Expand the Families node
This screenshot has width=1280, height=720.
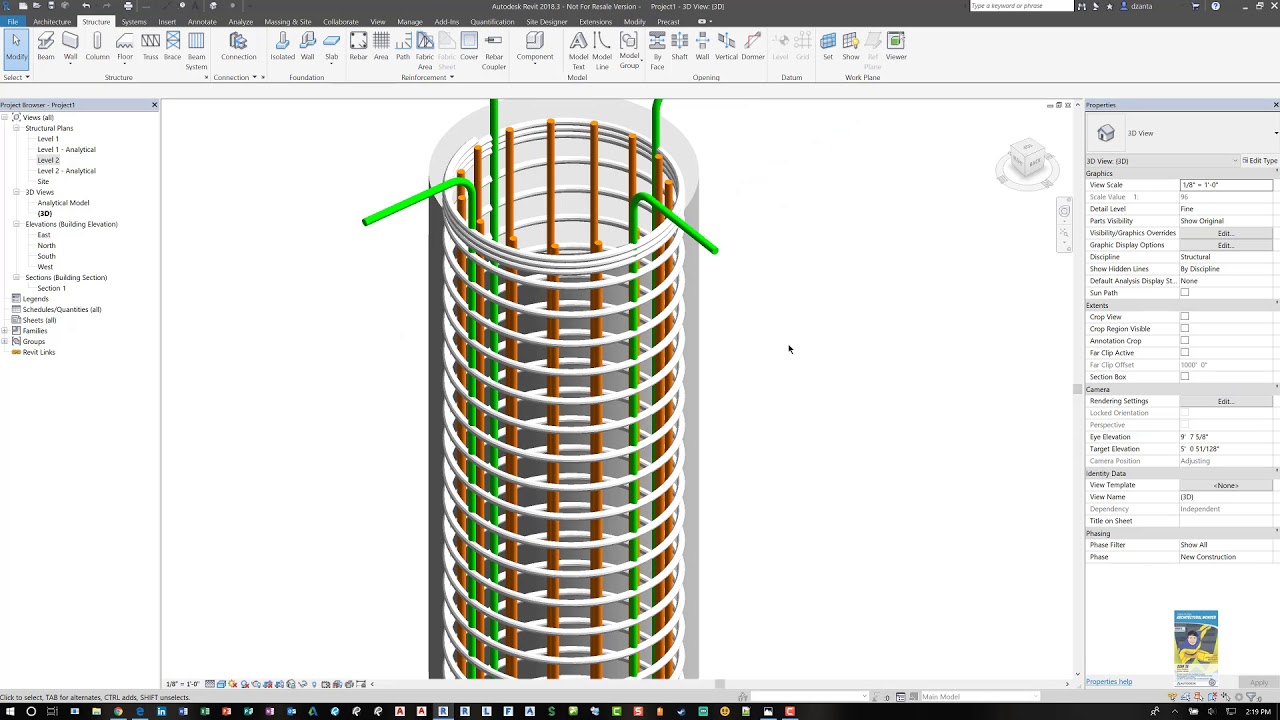pos(5,331)
